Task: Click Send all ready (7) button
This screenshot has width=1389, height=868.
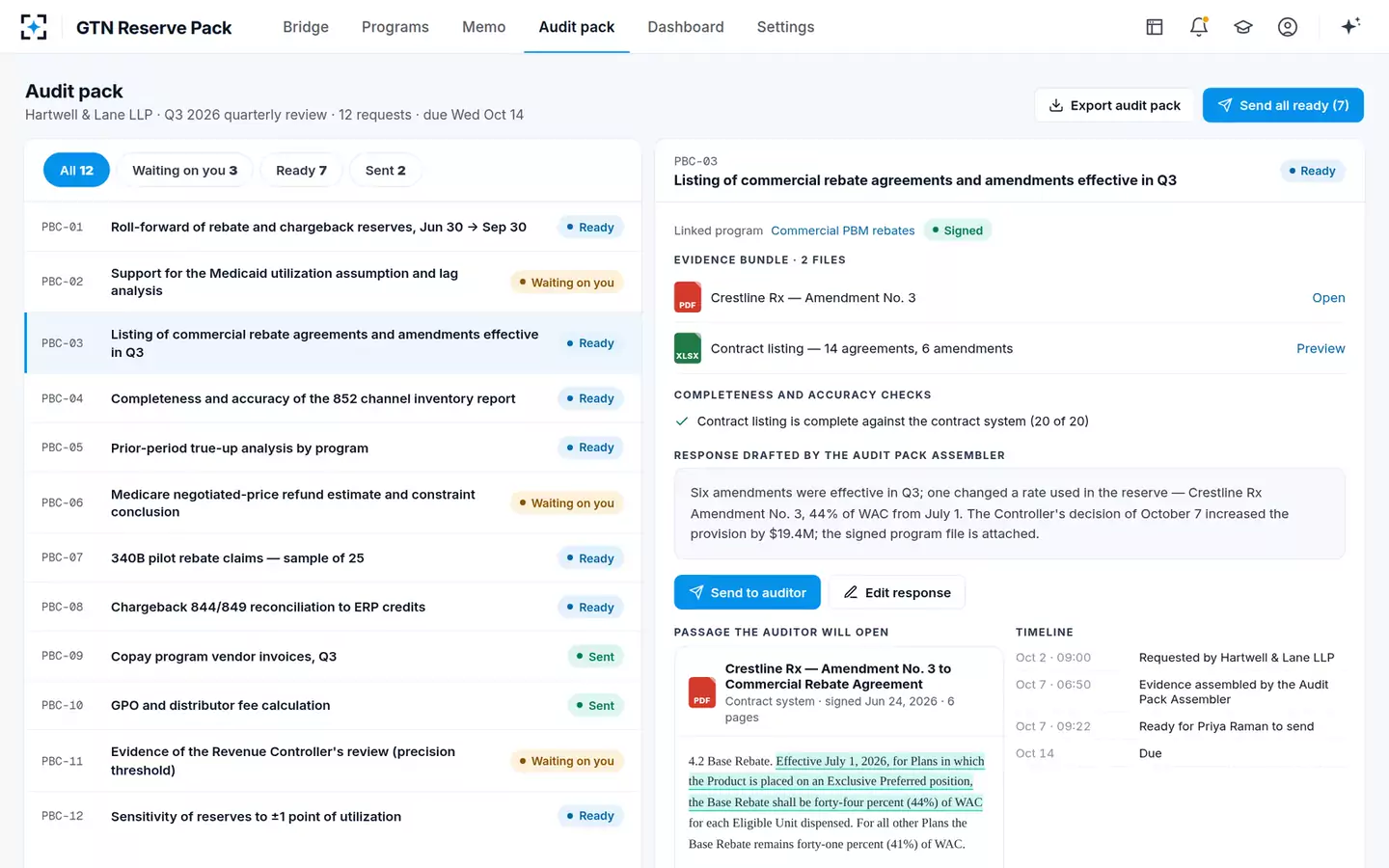Action: click(1283, 105)
